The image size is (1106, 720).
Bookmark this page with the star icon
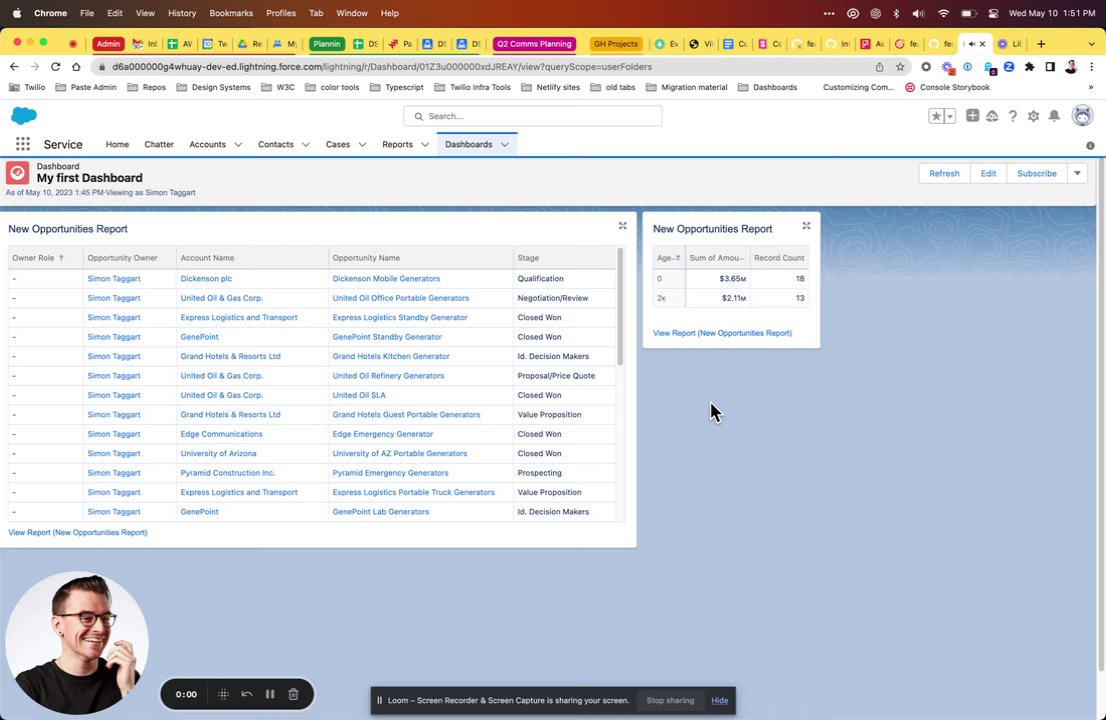[900, 66]
